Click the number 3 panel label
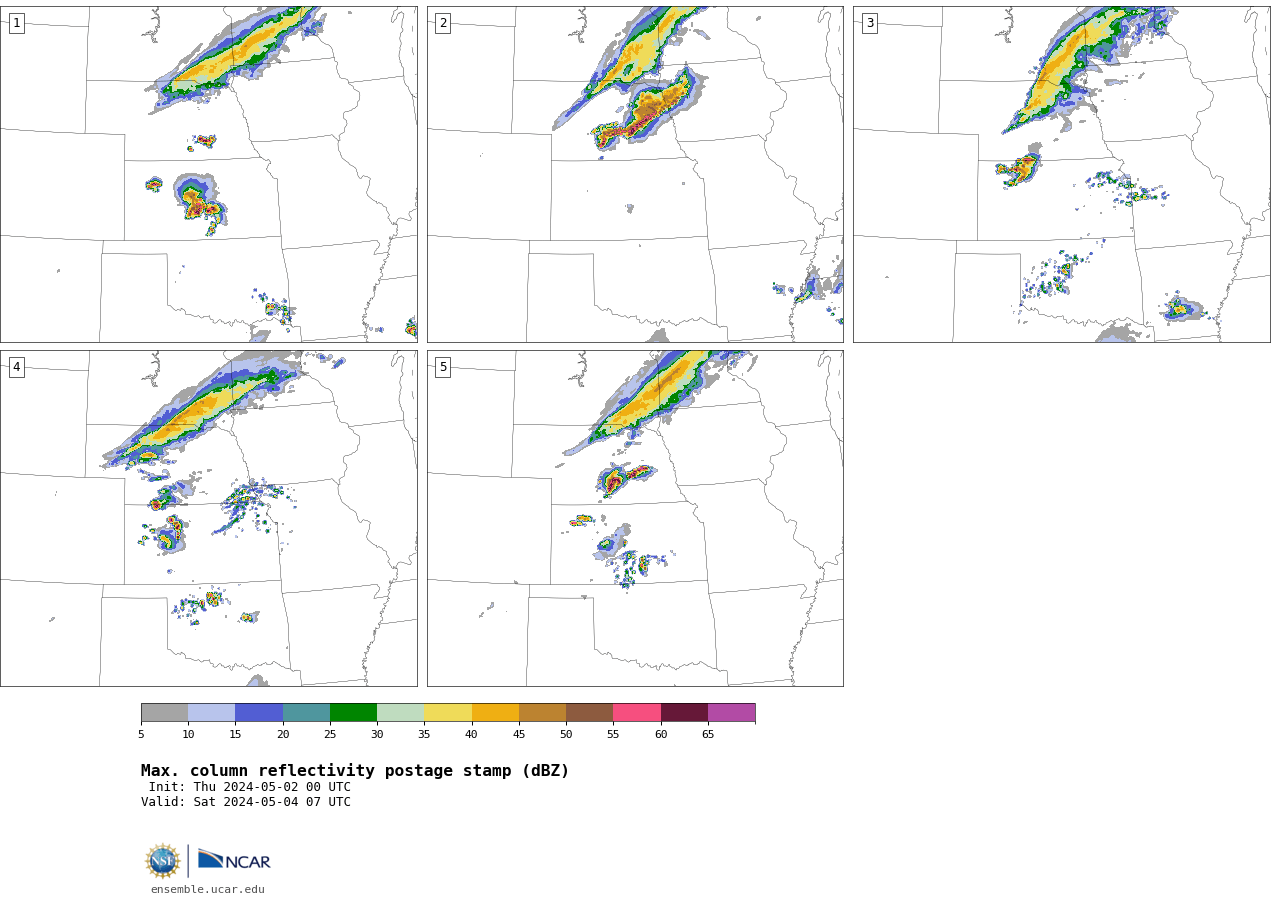The width and height of the screenshot is (1280, 901). point(869,23)
